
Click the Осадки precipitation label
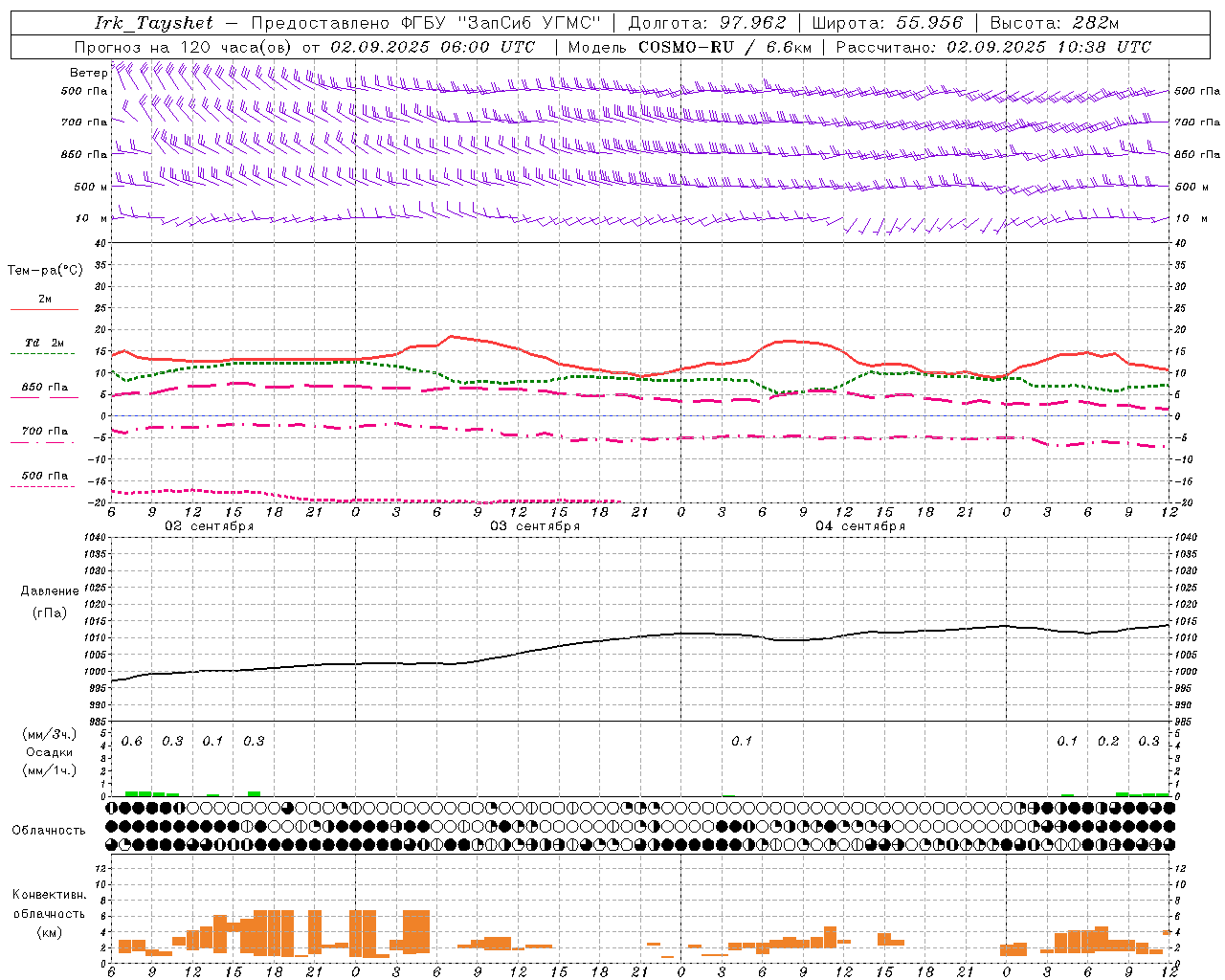point(50,753)
